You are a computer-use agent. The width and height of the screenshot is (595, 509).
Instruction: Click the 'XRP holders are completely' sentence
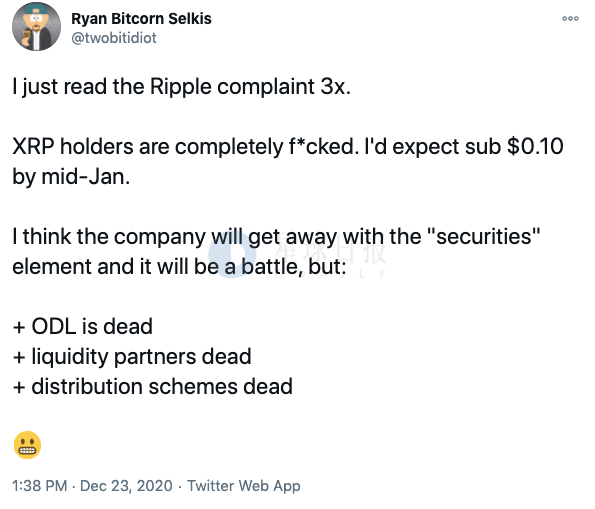coord(148,147)
